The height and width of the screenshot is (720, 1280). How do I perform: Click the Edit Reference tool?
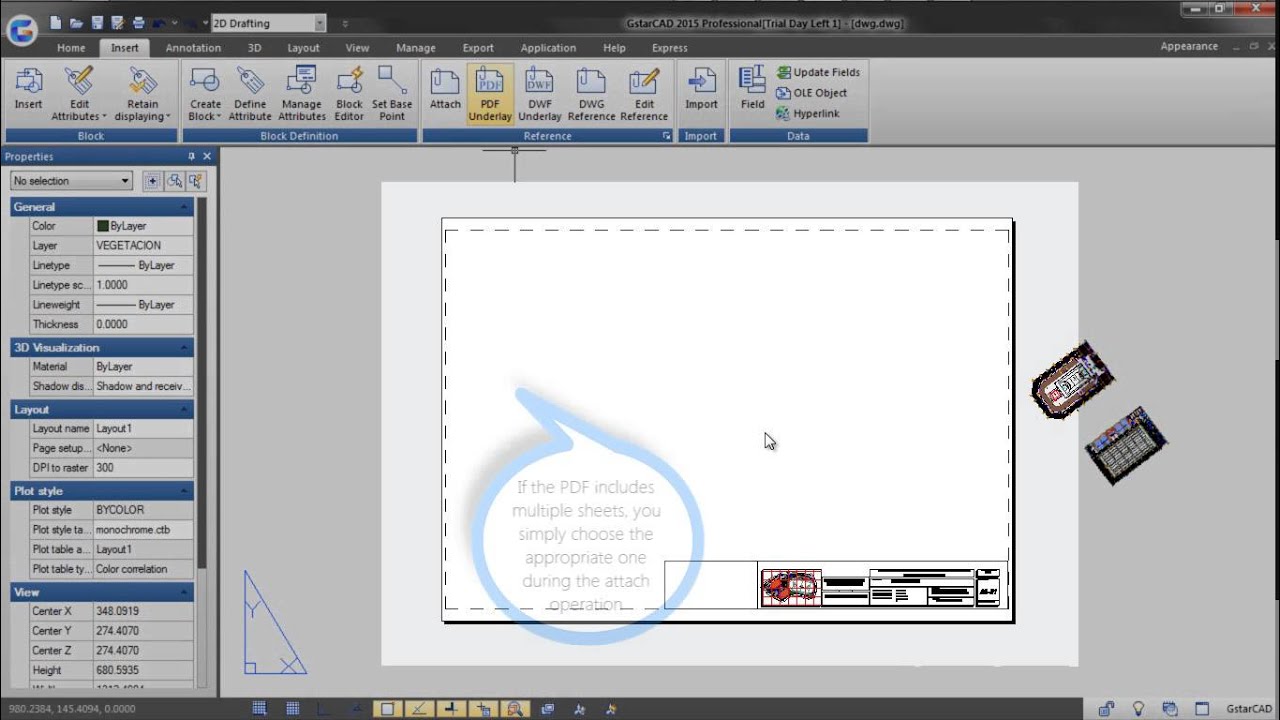pyautogui.click(x=644, y=94)
